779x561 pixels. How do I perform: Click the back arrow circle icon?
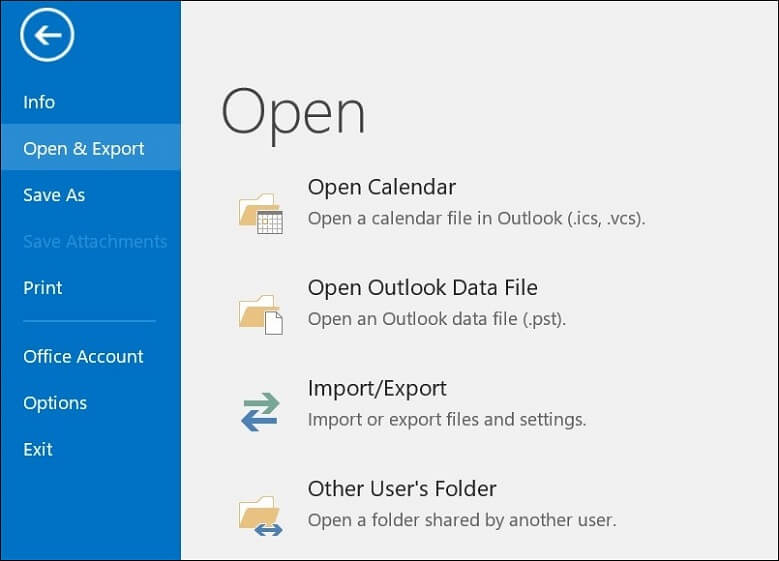pyautogui.click(x=47, y=35)
